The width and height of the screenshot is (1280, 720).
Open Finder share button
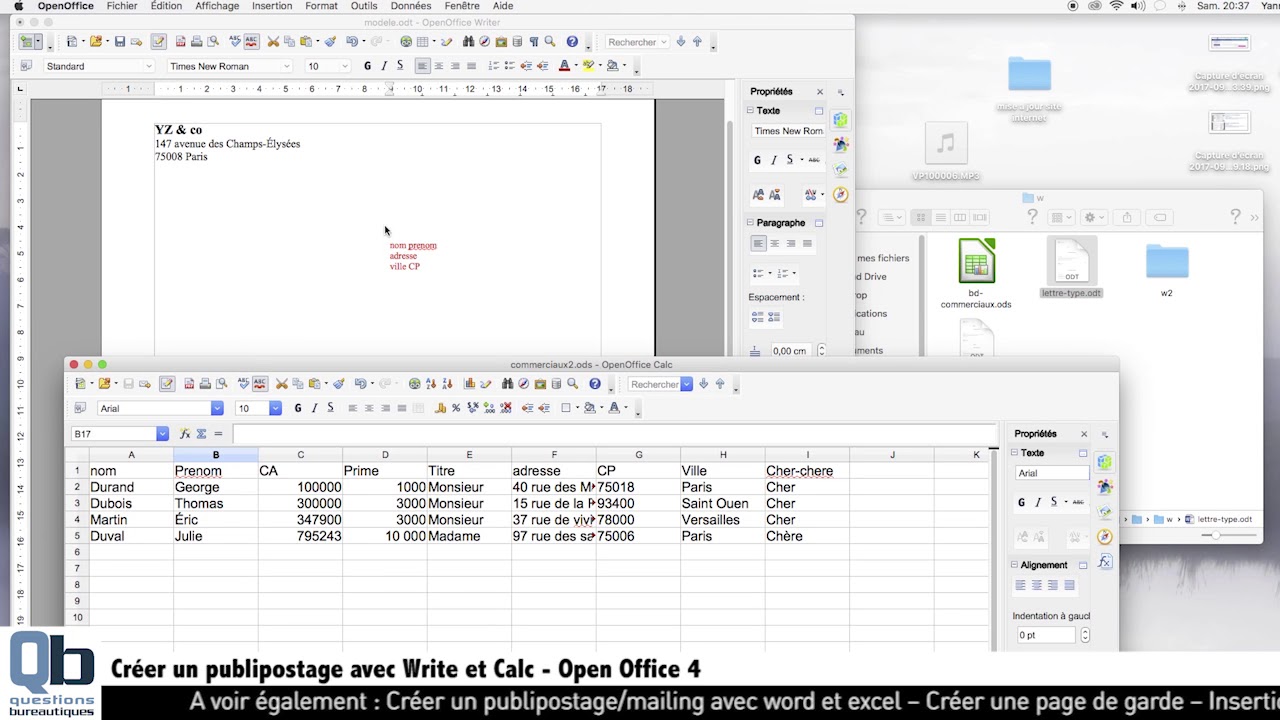click(1127, 217)
